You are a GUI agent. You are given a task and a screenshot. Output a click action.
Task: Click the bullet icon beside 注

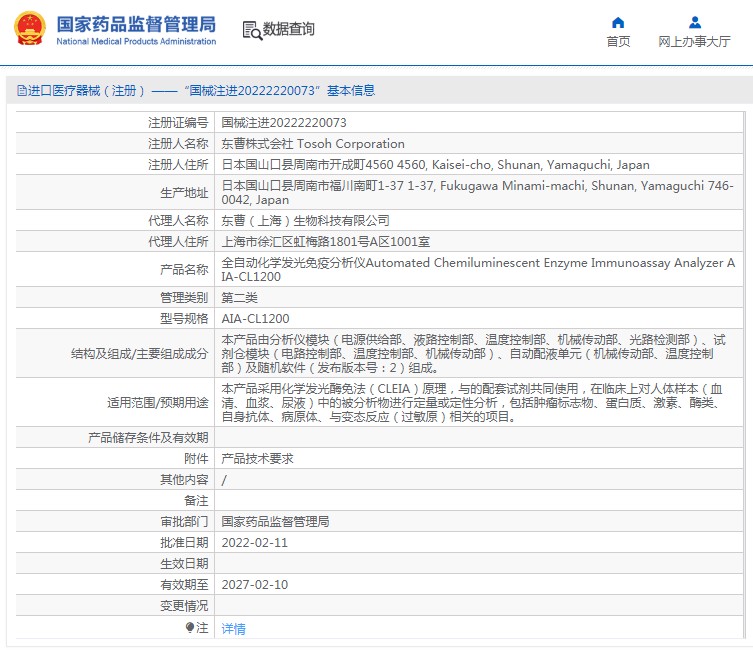(x=190, y=627)
